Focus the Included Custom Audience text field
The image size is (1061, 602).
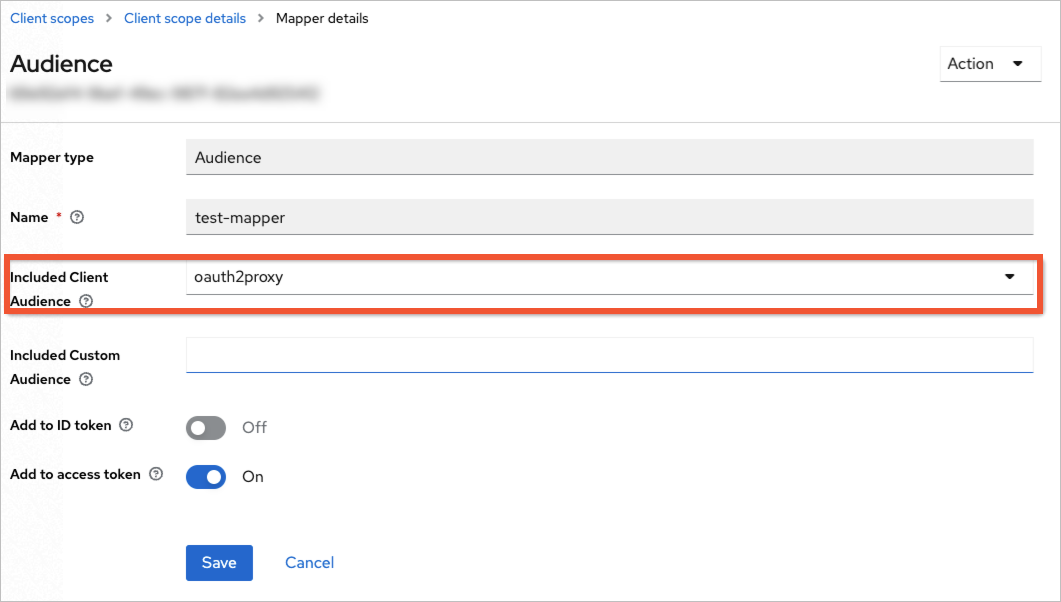click(x=609, y=354)
